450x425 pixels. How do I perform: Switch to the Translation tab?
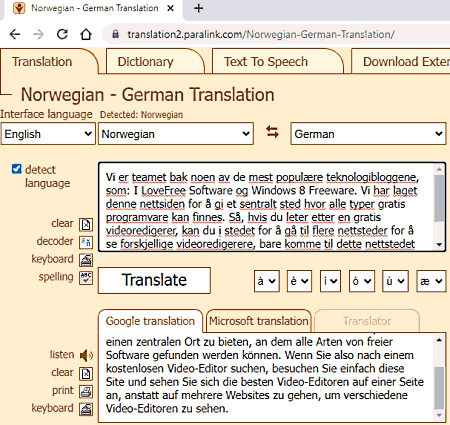pos(49,61)
